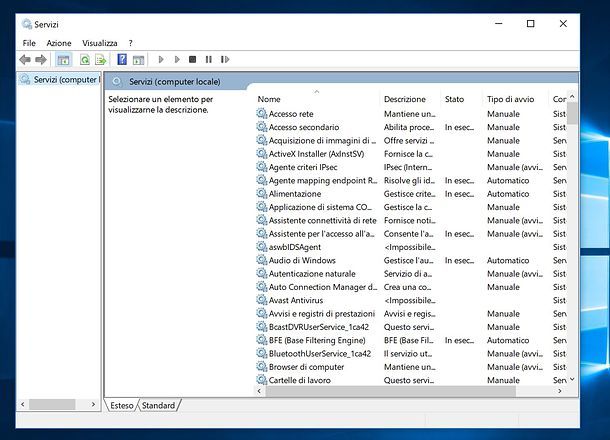Click the gear icon beside Cartelle di lavoro

pos(261,380)
